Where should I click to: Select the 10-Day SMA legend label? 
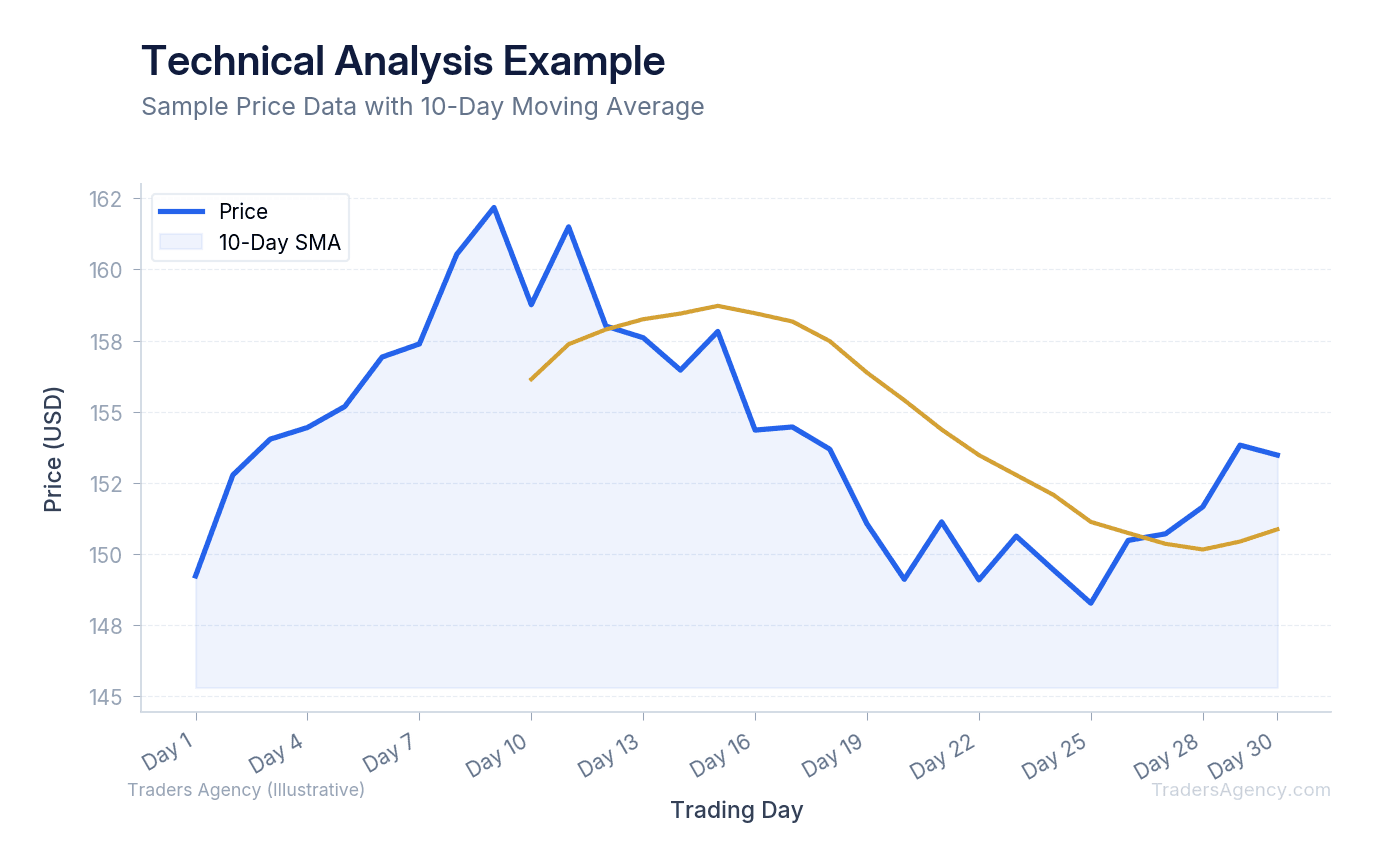tap(280, 241)
